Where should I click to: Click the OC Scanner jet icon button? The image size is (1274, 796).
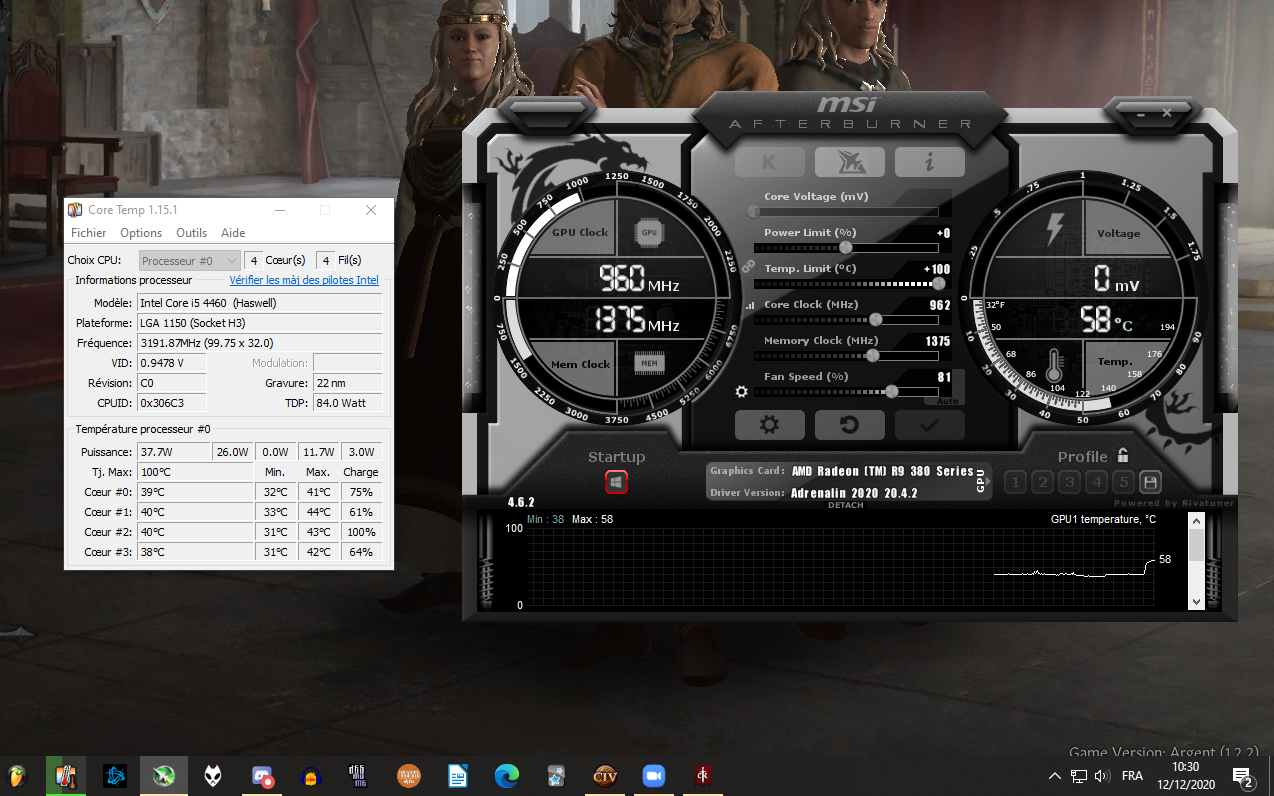[849, 162]
